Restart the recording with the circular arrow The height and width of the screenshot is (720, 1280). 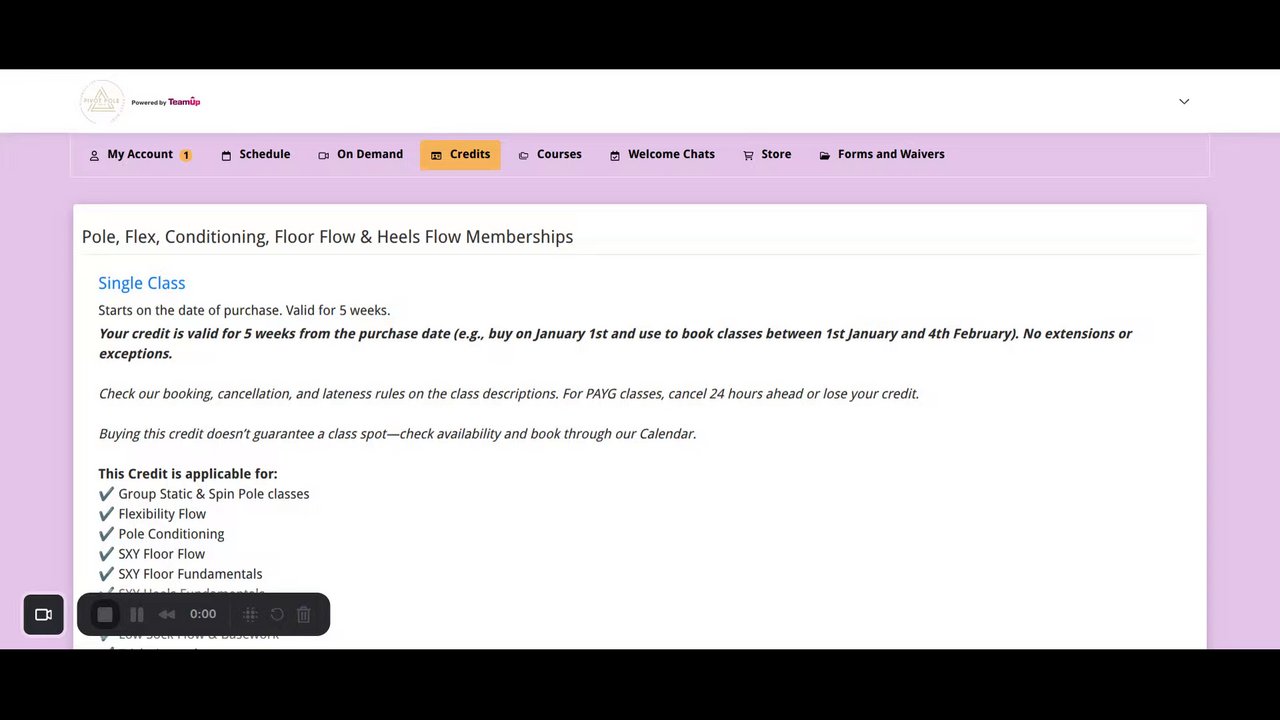[277, 614]
